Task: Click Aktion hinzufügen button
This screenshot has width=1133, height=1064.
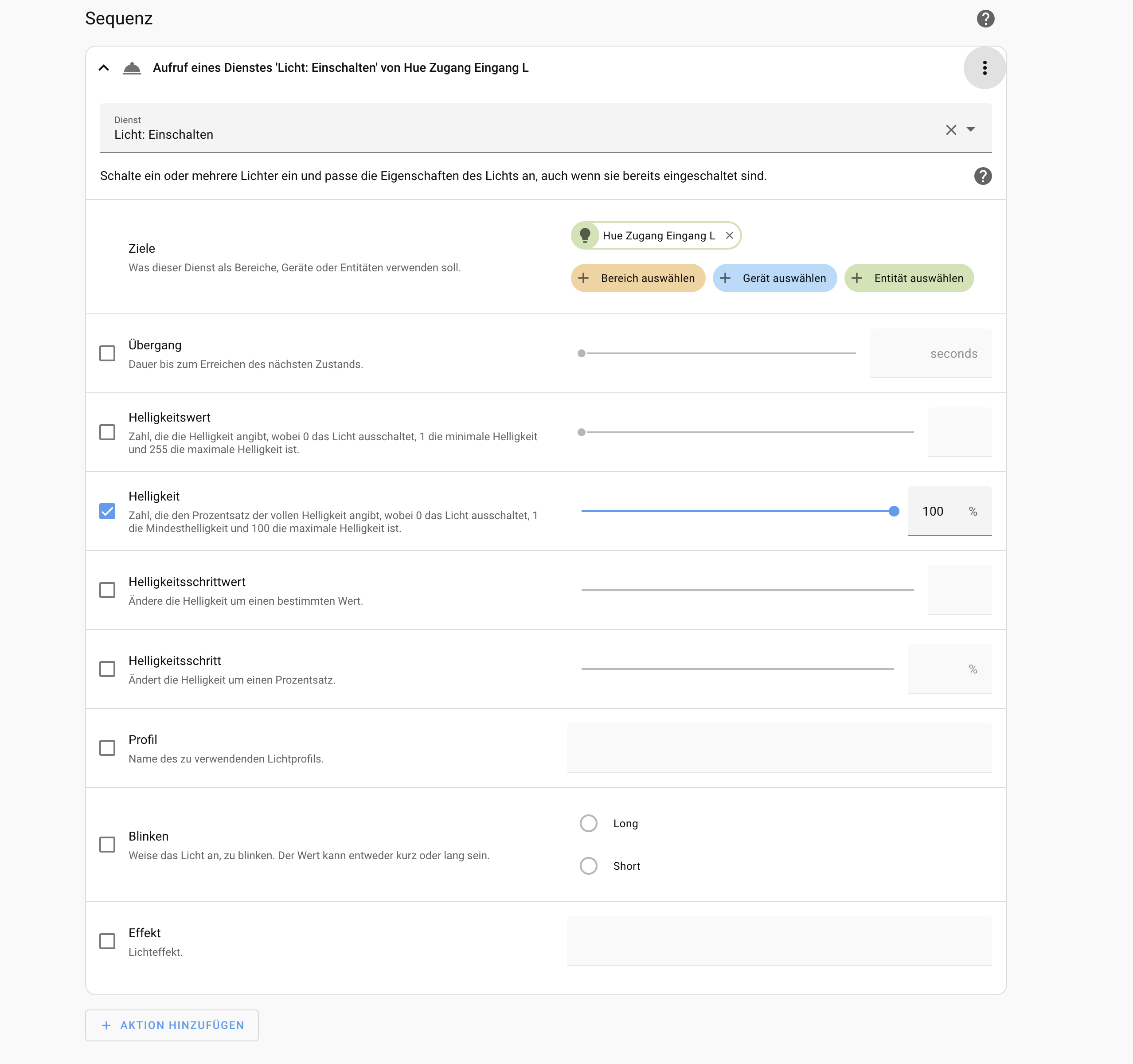Action: coord(172,1025)
